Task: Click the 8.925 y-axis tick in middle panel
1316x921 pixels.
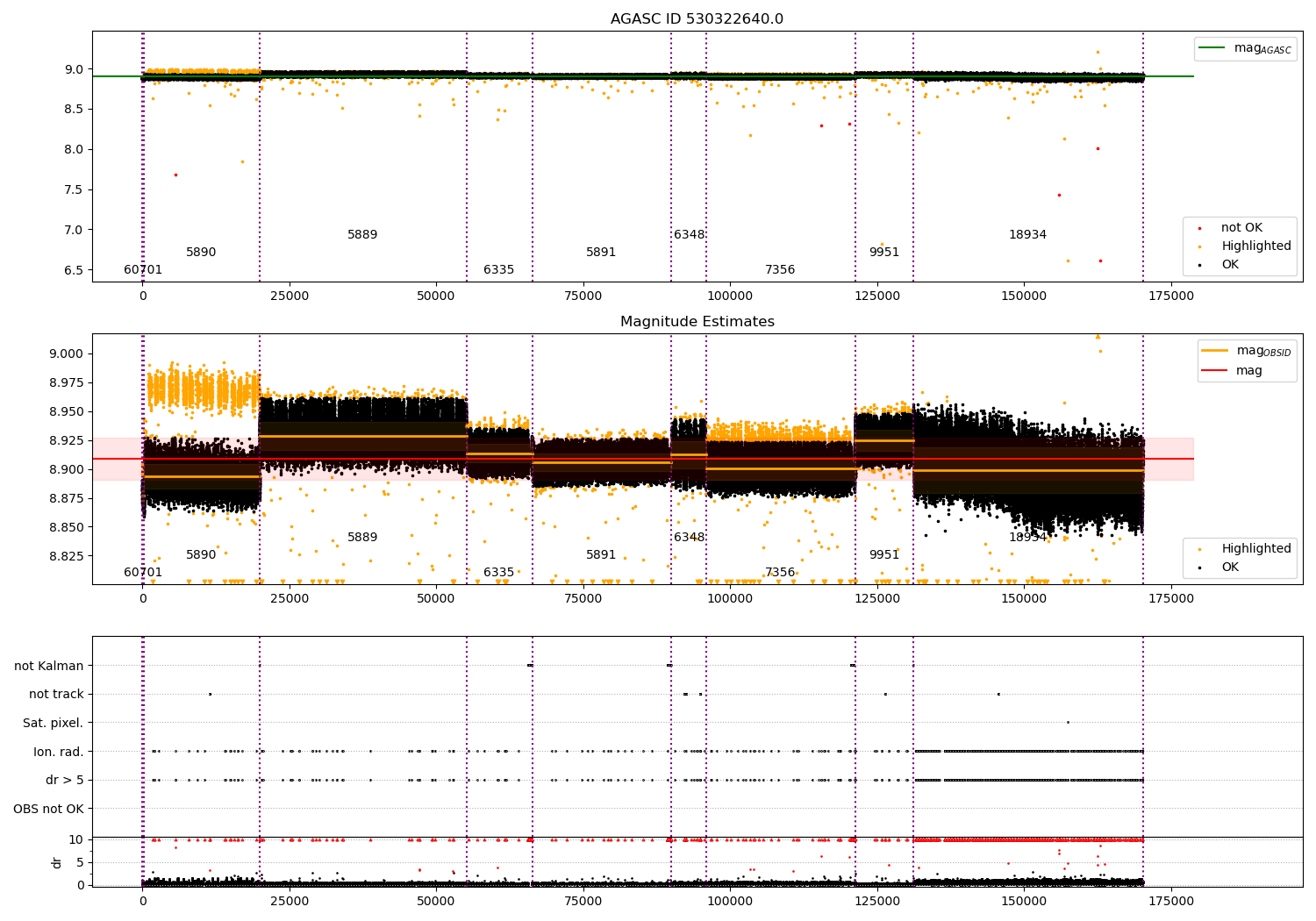Action: point(66,440)
